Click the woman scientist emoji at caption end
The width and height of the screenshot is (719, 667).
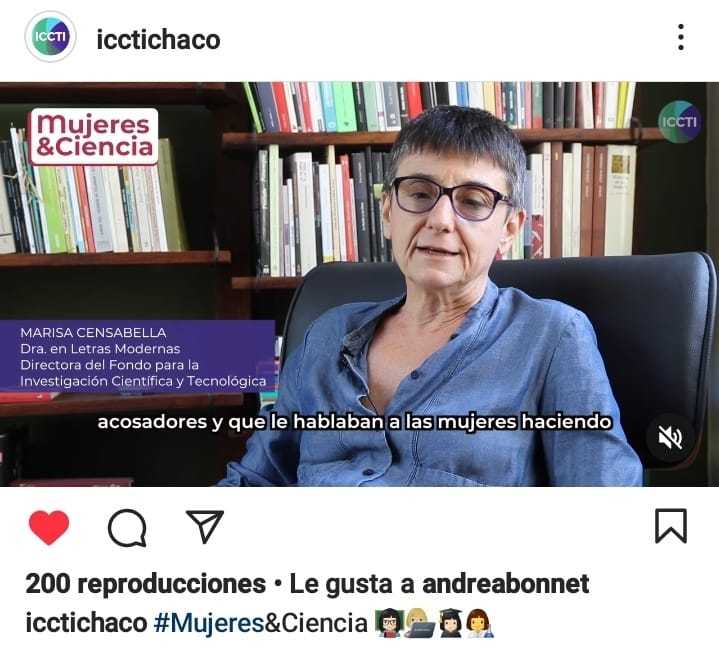click(480, 623)
